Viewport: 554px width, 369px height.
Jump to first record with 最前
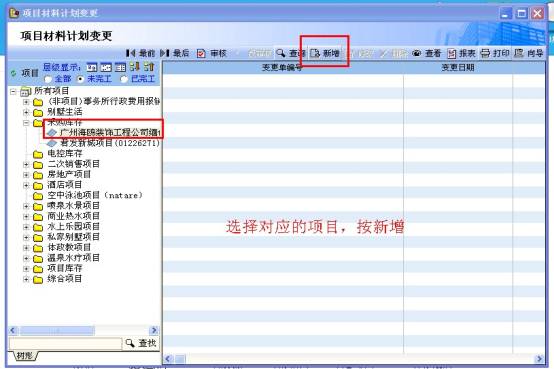pos(140,53)
